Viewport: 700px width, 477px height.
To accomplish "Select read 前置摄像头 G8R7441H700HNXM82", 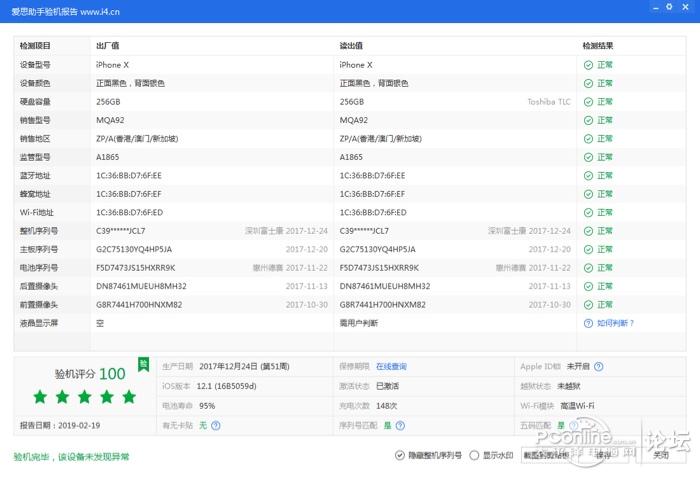I will coord(383,305).
